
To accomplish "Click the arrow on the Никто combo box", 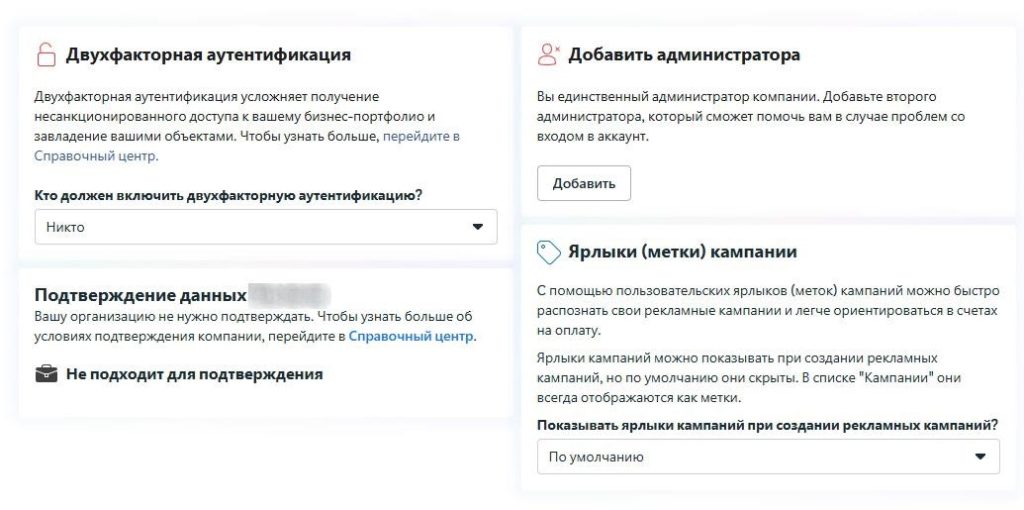I will (477, 227).
